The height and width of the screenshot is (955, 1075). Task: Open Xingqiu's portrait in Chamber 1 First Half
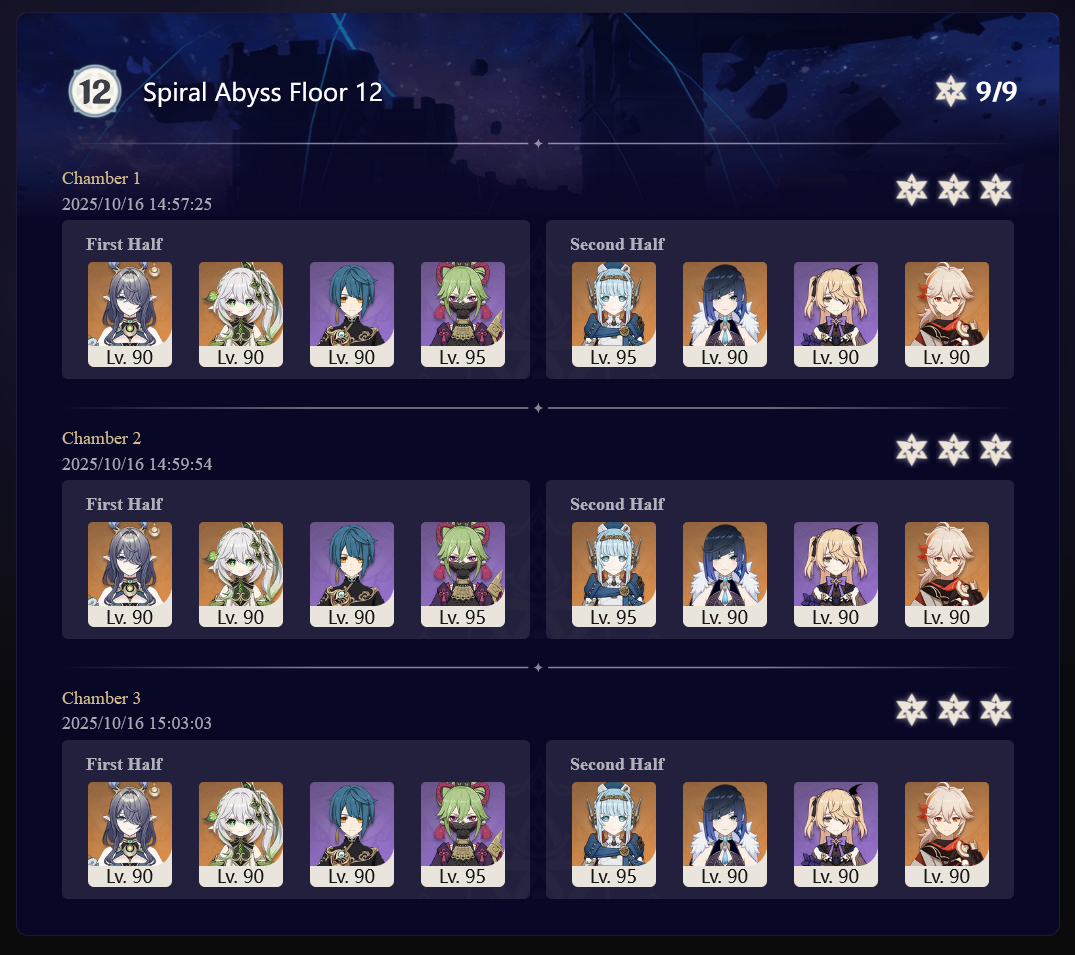[x=352, y=314]
